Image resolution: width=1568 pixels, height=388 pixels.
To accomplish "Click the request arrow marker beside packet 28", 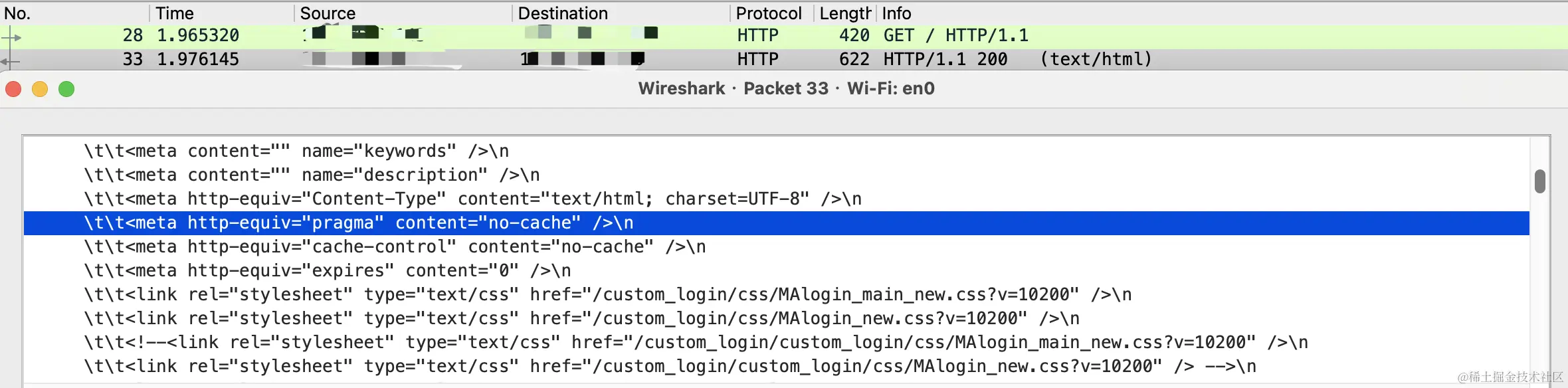I will click(12, 37).
